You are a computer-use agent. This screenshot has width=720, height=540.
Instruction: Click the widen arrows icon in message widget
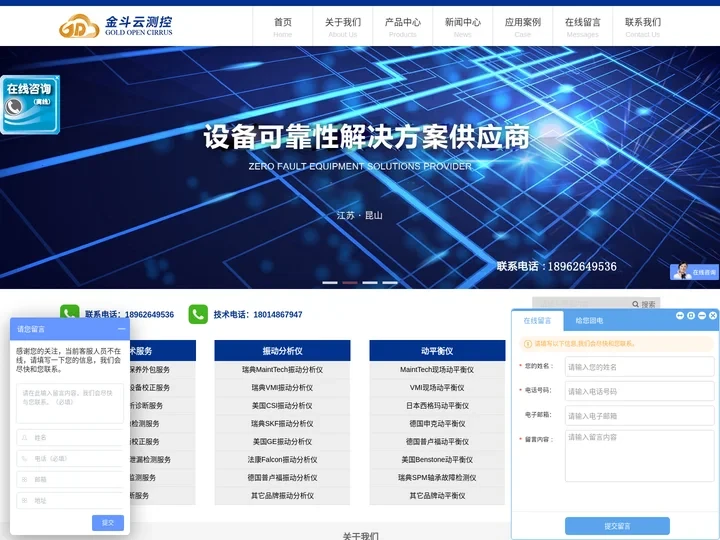[680, 315]
